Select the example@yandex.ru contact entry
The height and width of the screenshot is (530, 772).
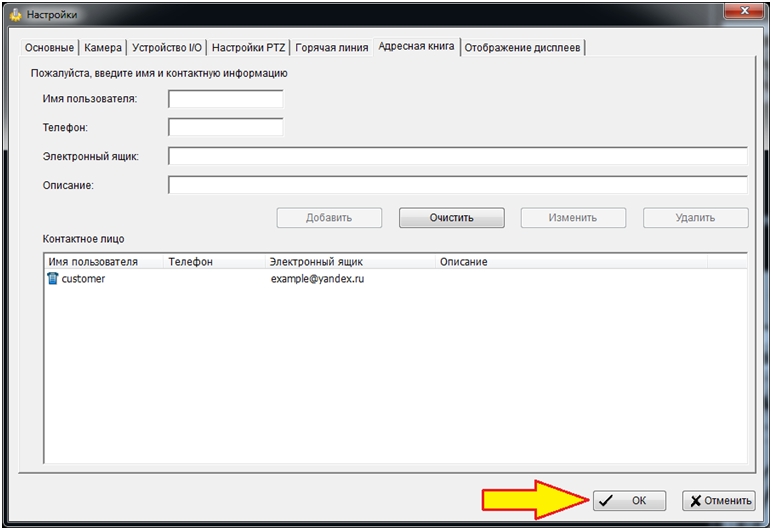pyautogui.click(x=317, y=279)
